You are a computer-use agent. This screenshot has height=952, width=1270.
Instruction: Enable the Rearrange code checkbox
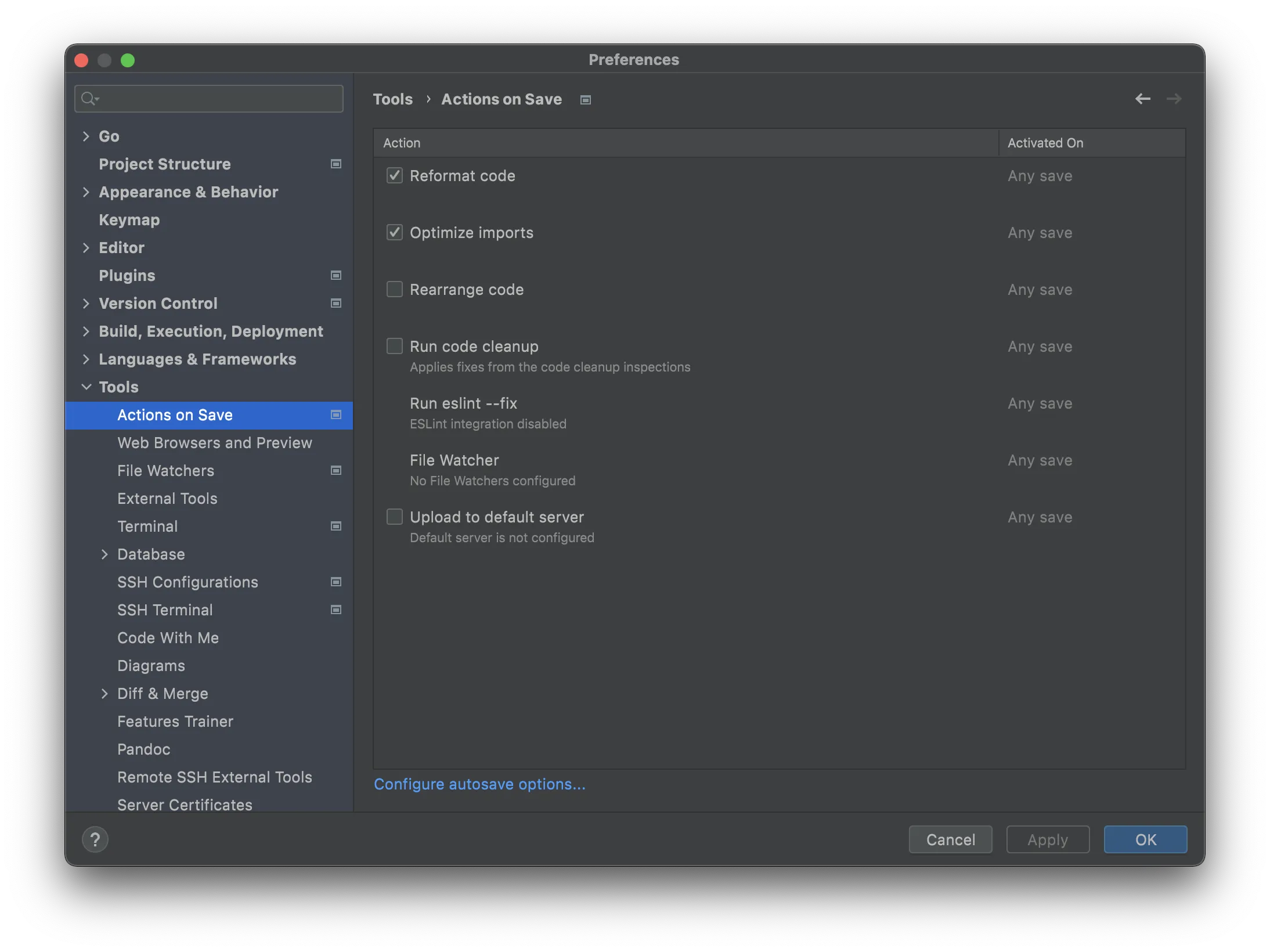(x=395, y=289)
